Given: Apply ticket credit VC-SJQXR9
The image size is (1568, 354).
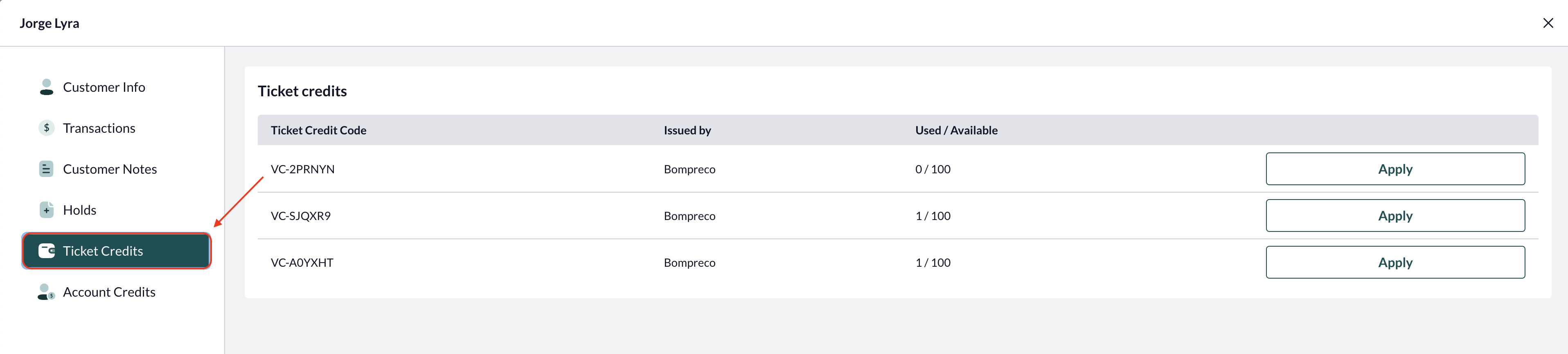Looking at the screenshot, I should click(1395, 216).
